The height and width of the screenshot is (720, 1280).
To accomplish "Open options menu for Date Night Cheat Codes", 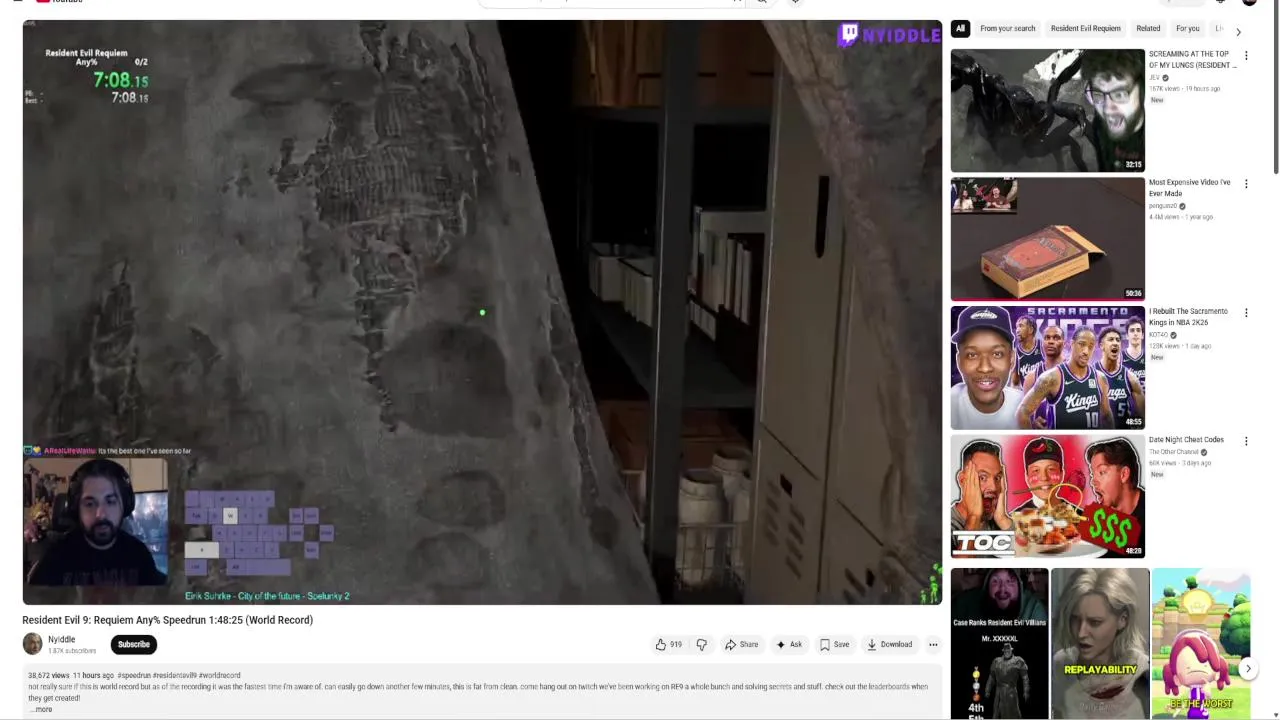I will tap(1246, 441).
